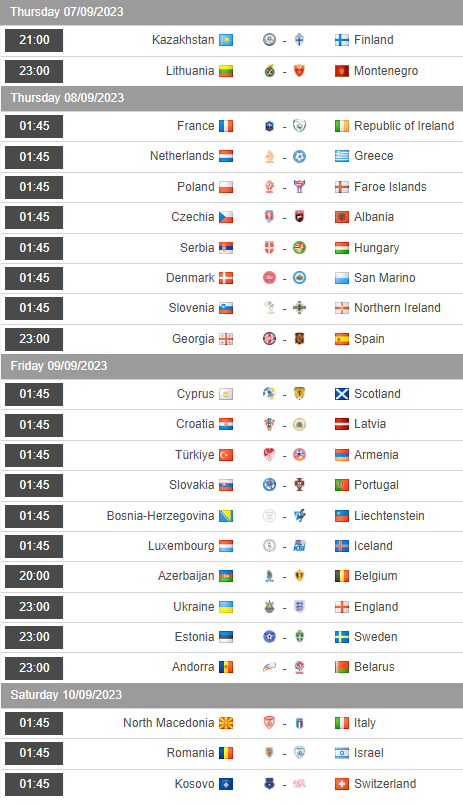Screen dimensions: 463x805
Task: Click the Türkiye flag icon
Action: click(x=226, y=455)
